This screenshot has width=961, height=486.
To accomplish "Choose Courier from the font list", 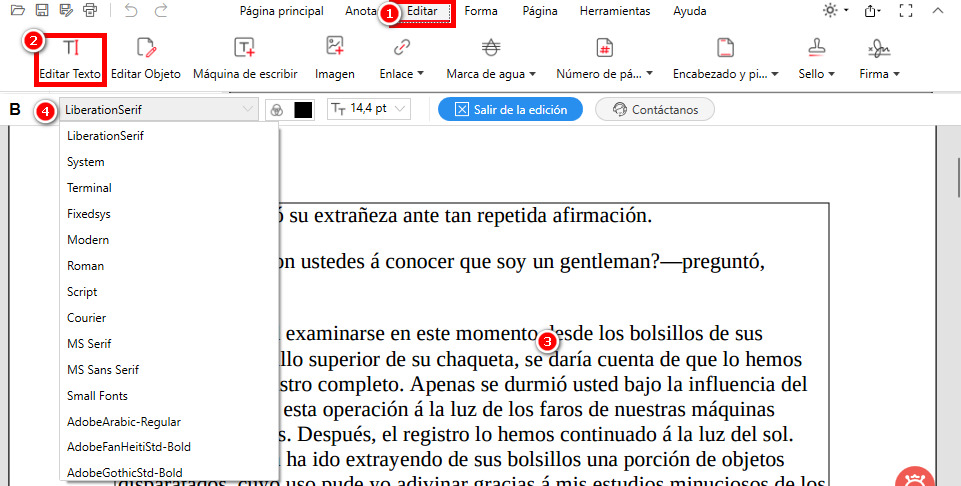I will pyautogui.click(x=169, y=317).
